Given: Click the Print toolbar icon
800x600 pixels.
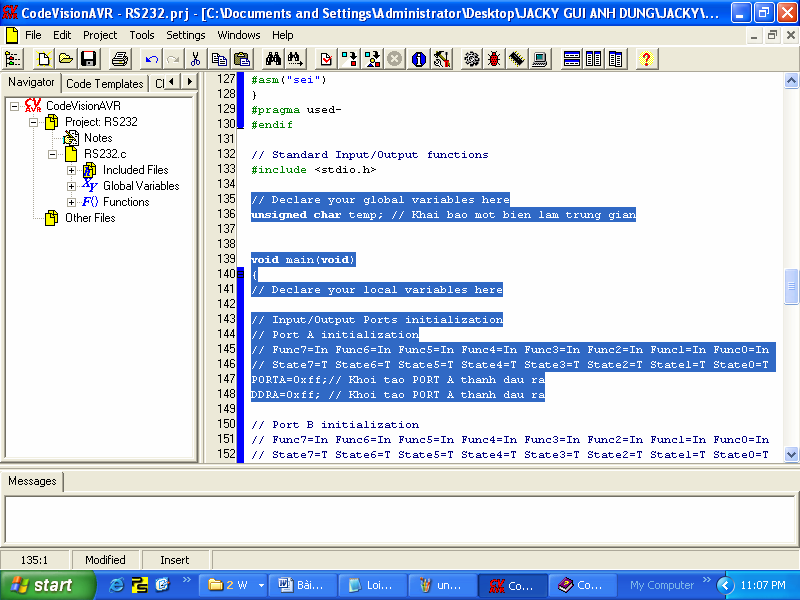Looking at the screenshot, I should click(119, 59).
